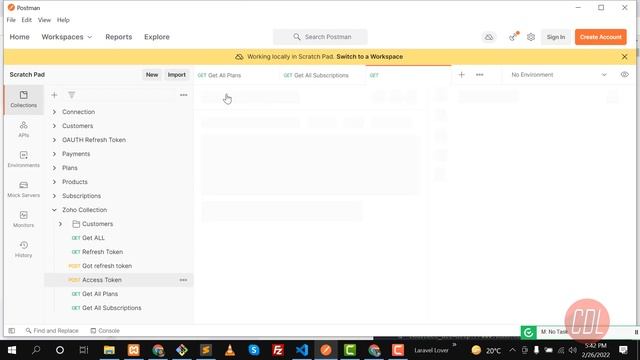Click the Search Postman field
The width and height of the screenshot is (640, 360).
click(320, 37)
